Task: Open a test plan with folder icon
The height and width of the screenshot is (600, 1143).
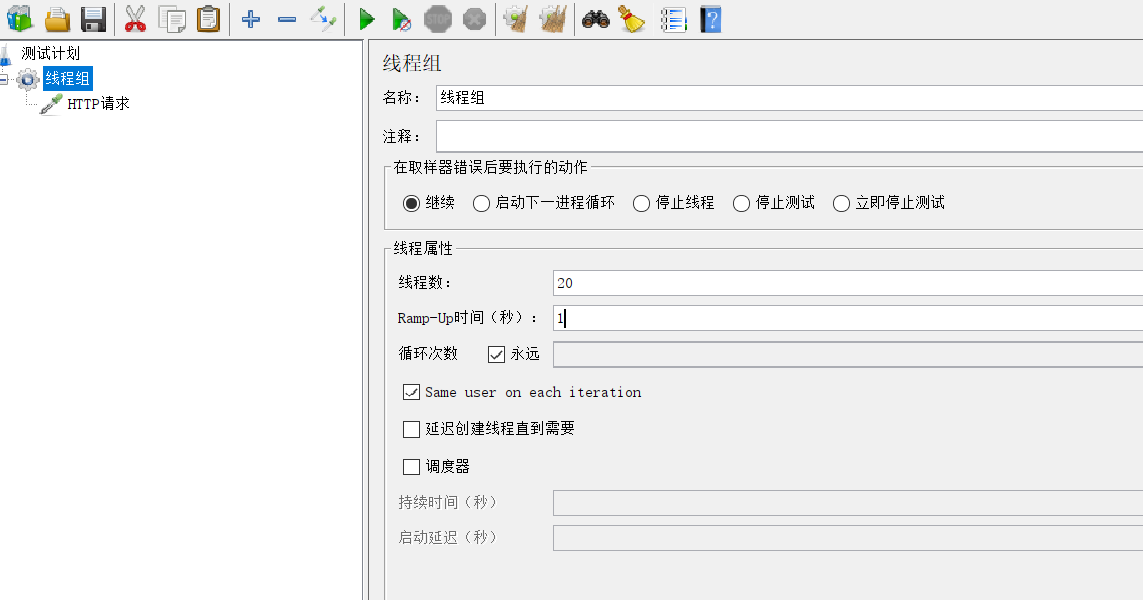Action: (x=57, y=19)
